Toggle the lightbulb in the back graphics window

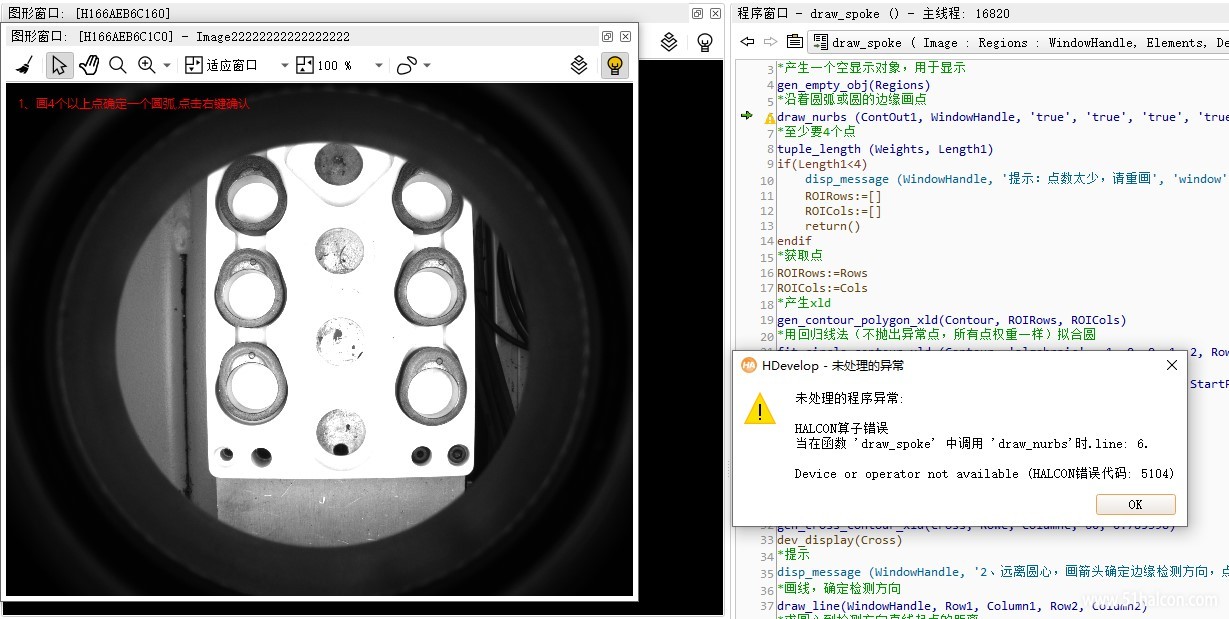(x=705, y=42)
